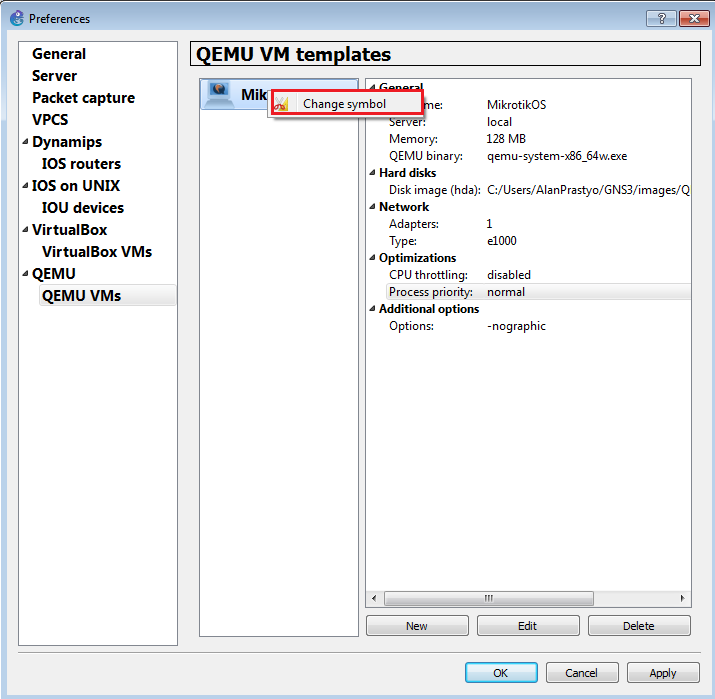Click the 'Adapters:' field label

[x=414, y=224]
